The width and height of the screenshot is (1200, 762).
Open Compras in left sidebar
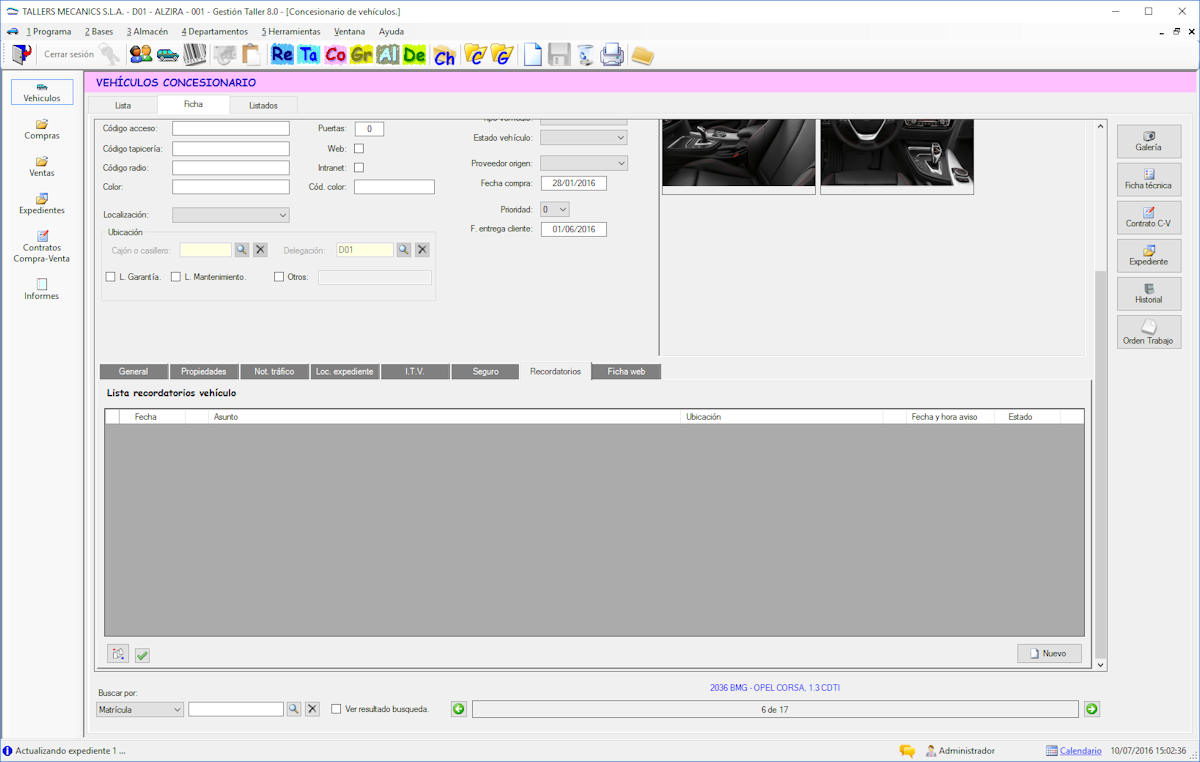pyautogui.click(x=42, y=129)
